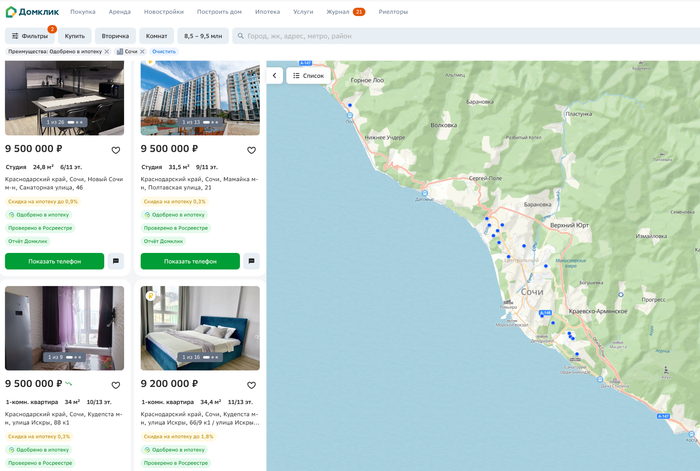
Task: Favorite the Санаторная улица studio listing
Action: click(115, 150)
